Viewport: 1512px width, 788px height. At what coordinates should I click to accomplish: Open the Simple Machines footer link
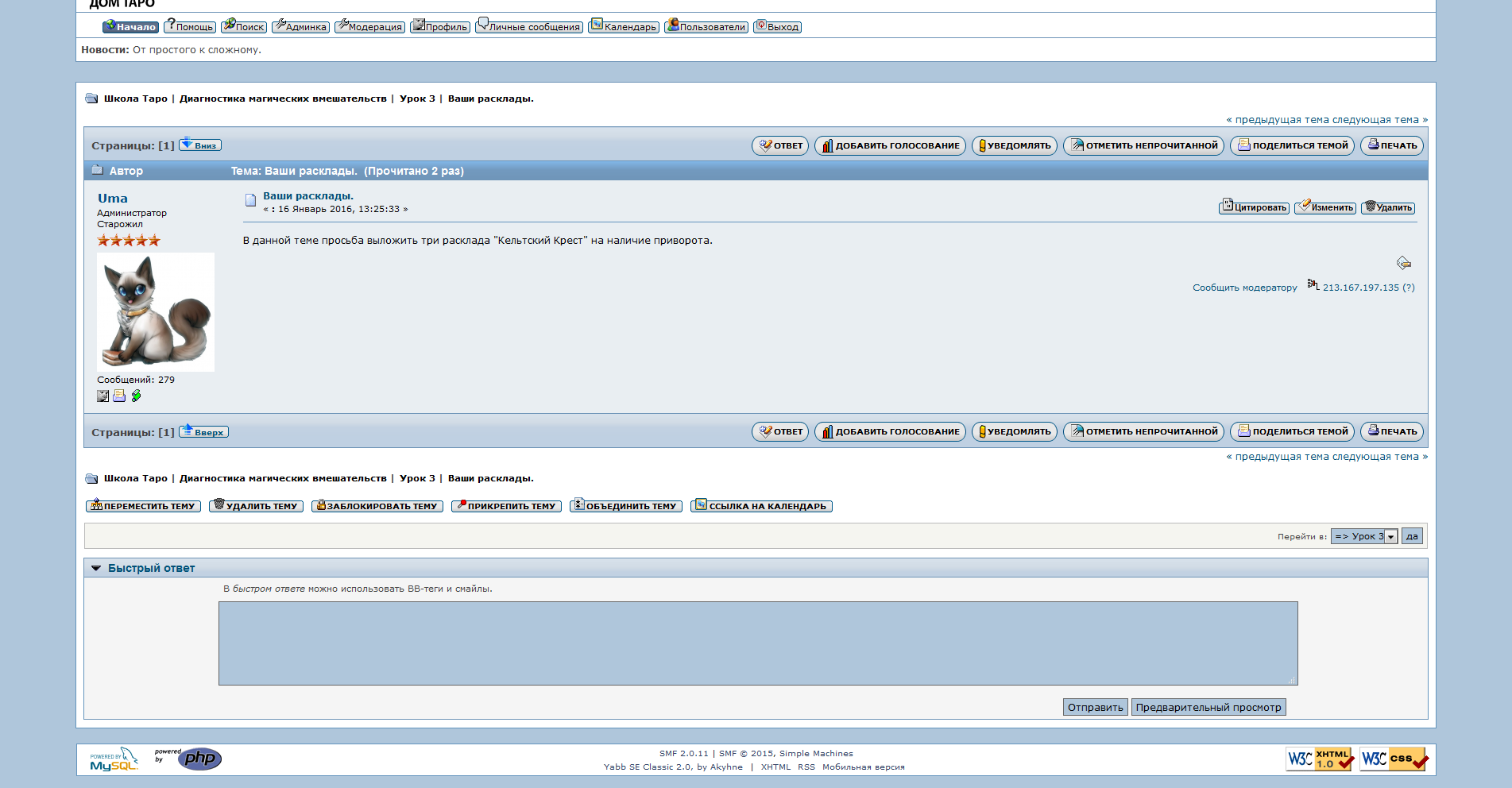click(x=816, y=754)
